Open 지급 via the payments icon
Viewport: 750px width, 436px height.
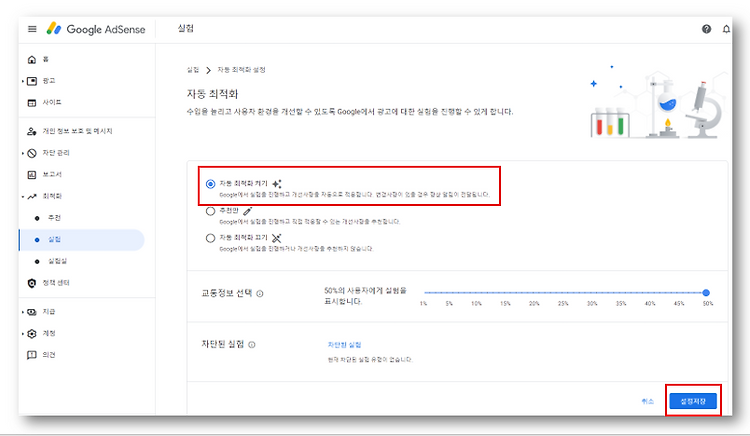pyautogui.click(x=32, y=312)
